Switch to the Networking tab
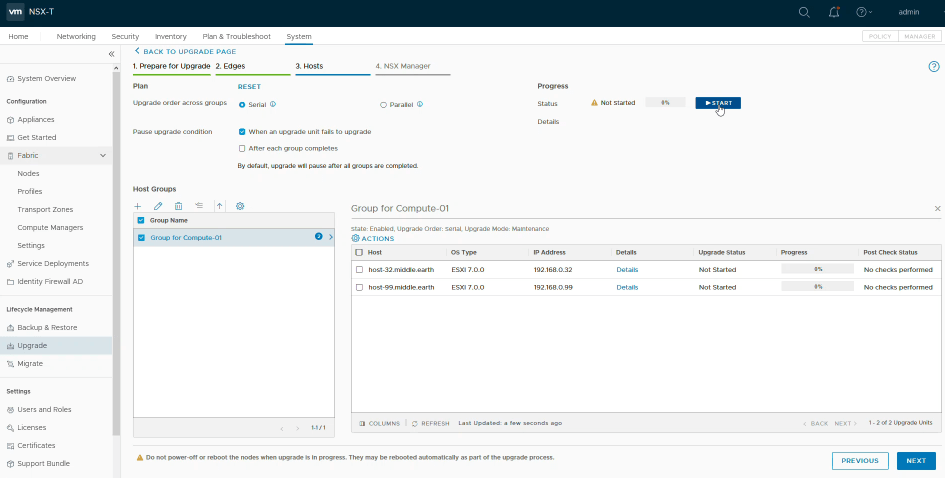945x478 pixels. point(76,37)
